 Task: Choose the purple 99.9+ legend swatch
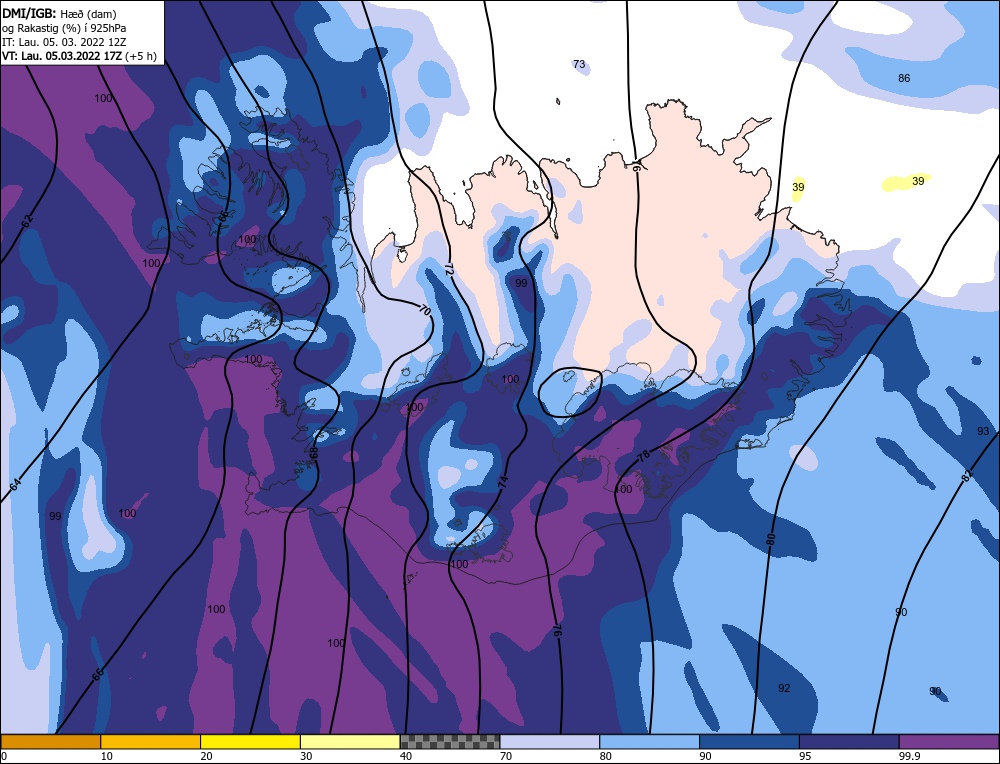click(949, 742)
